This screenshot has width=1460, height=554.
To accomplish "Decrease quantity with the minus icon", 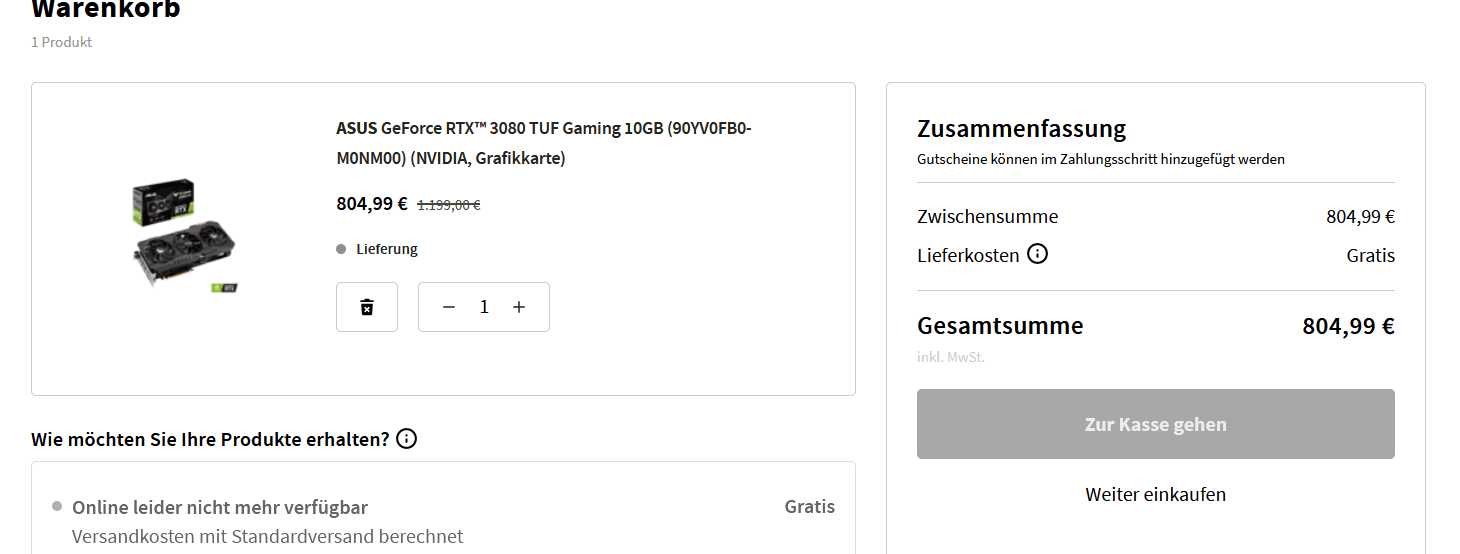I will (449, 307).
